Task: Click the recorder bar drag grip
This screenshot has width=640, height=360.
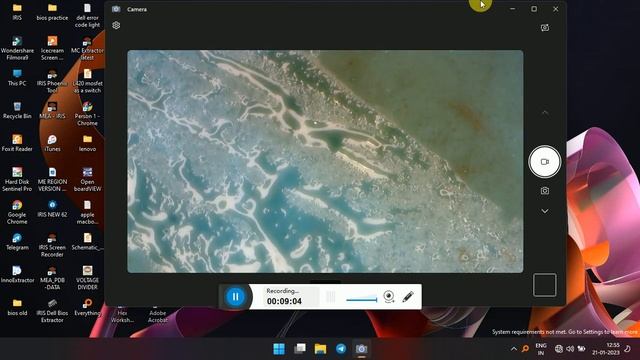Action: [x=331, y=297]
